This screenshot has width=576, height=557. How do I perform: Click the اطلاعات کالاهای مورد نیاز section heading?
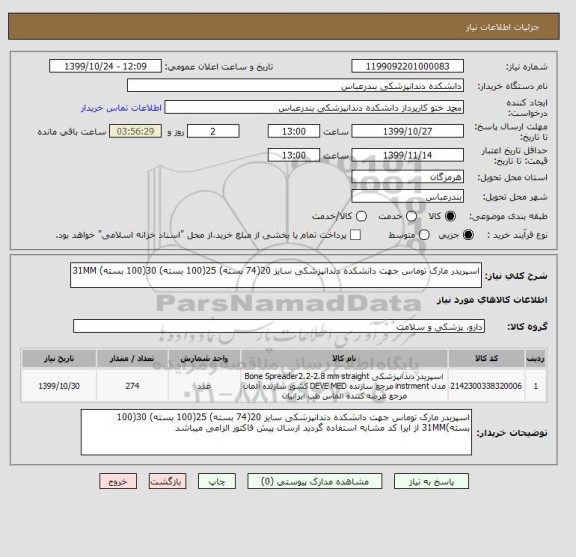coord(492,300)
